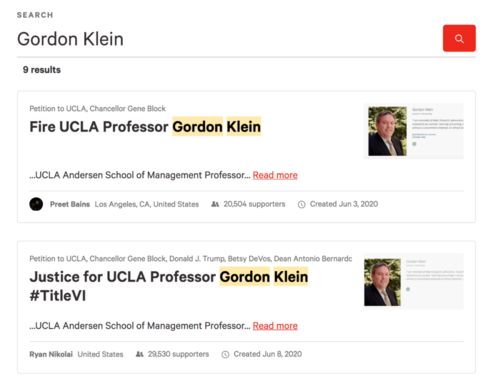
Task: Click the 20,504 supporters text
Action: pos(254,204)
